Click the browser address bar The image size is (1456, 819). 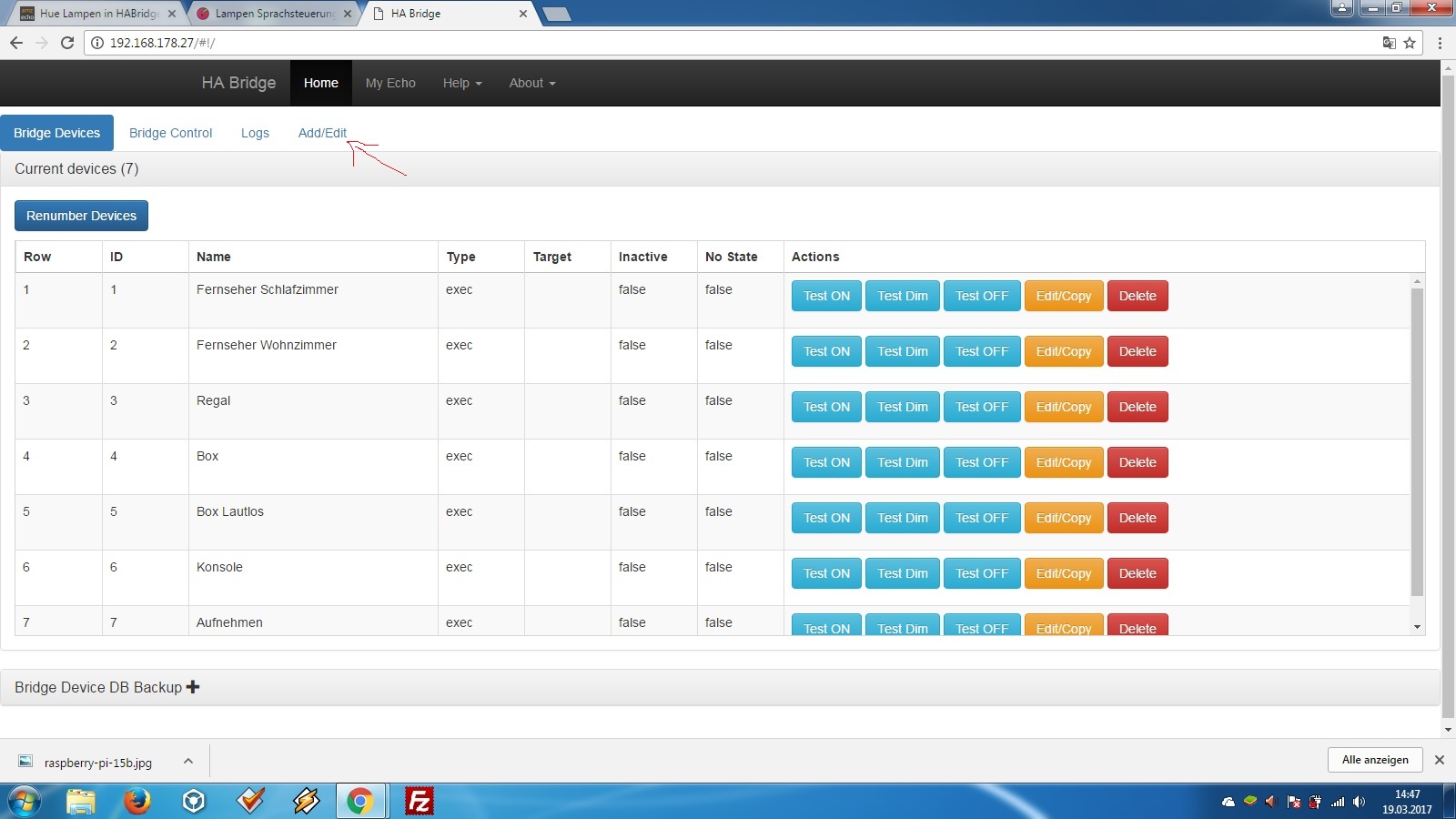pyautogui.click(x=728, y=43)
